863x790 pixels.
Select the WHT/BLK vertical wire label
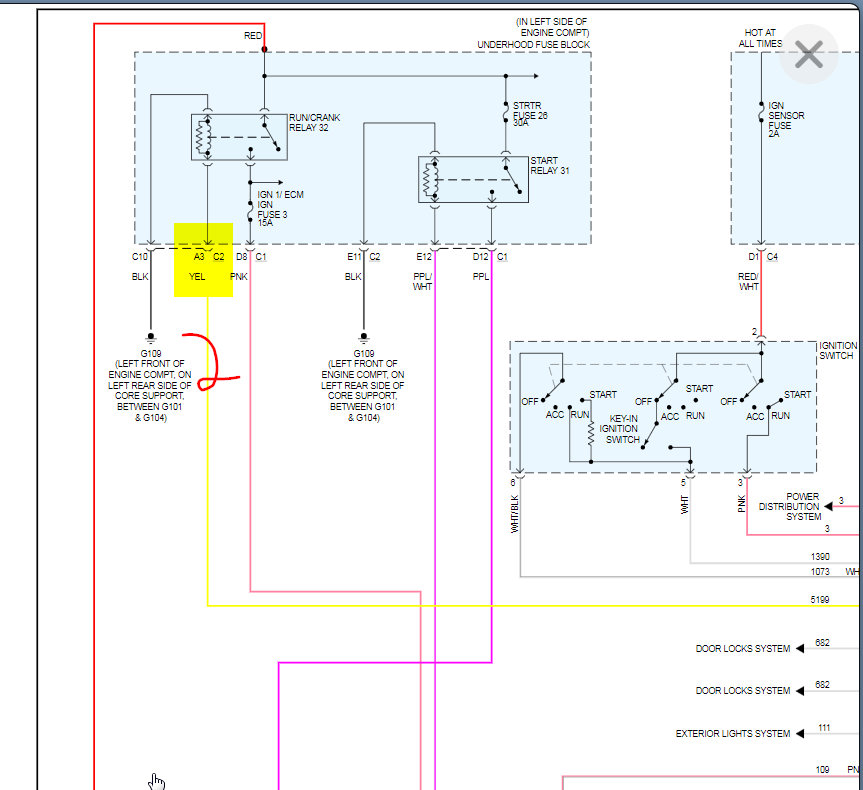[515, 514]
